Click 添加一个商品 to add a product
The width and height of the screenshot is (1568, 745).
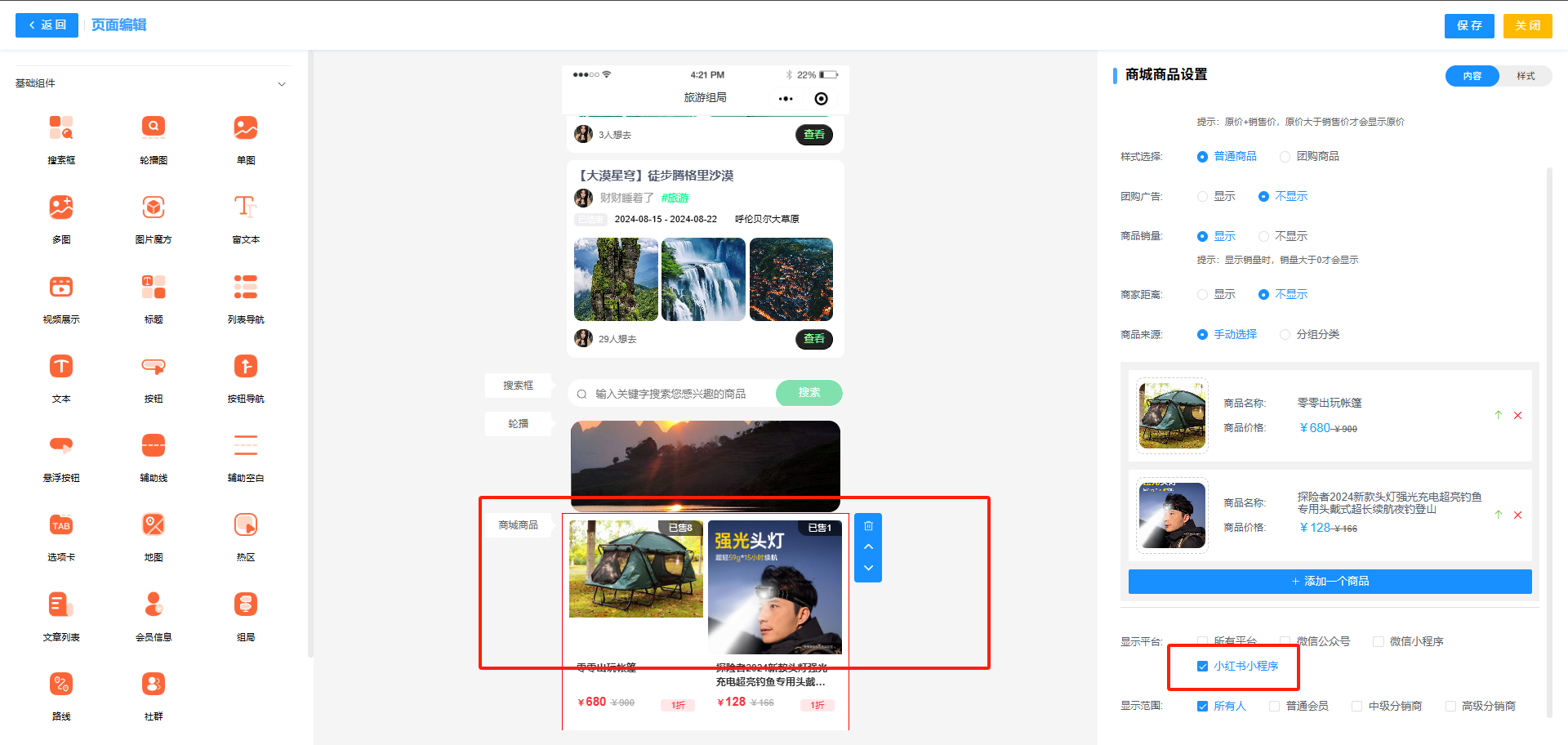tap(1330, 582)
